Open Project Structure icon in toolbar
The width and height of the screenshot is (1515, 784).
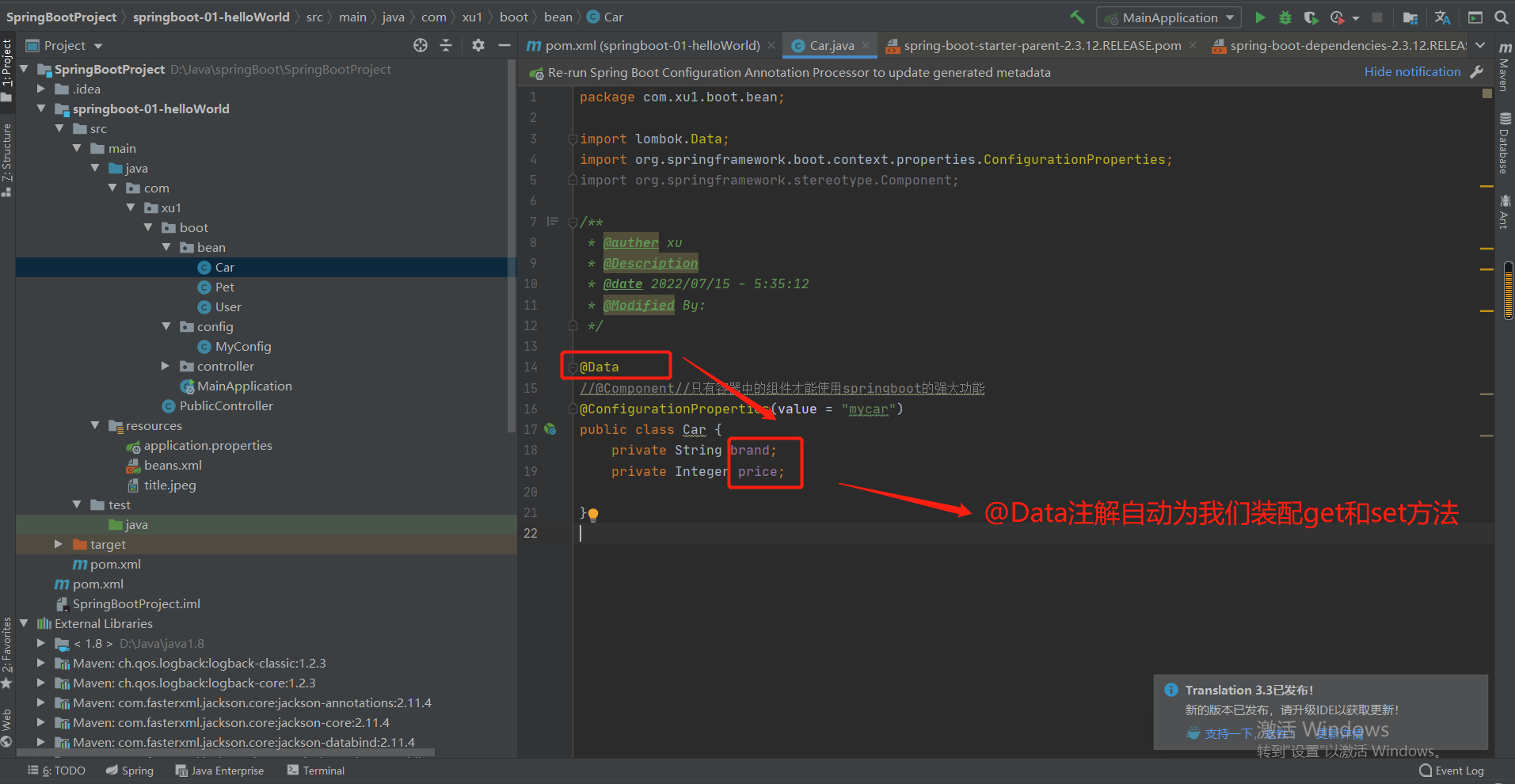[x=1410, y=17]
